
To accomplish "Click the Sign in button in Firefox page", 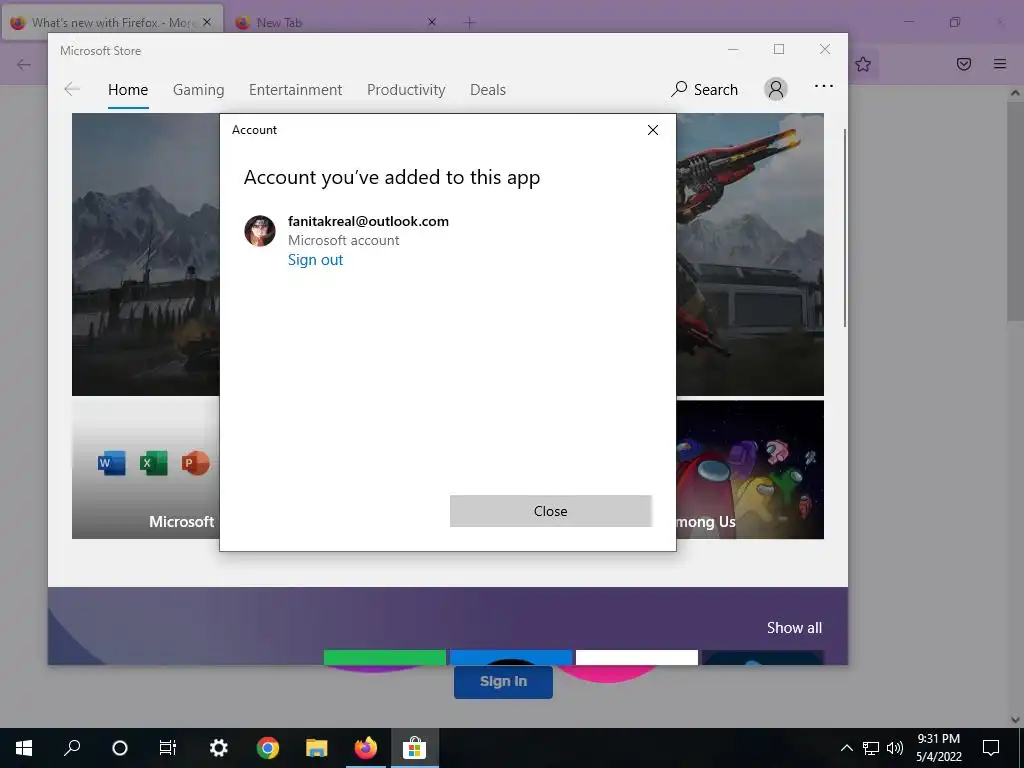I will pos(504,681).
